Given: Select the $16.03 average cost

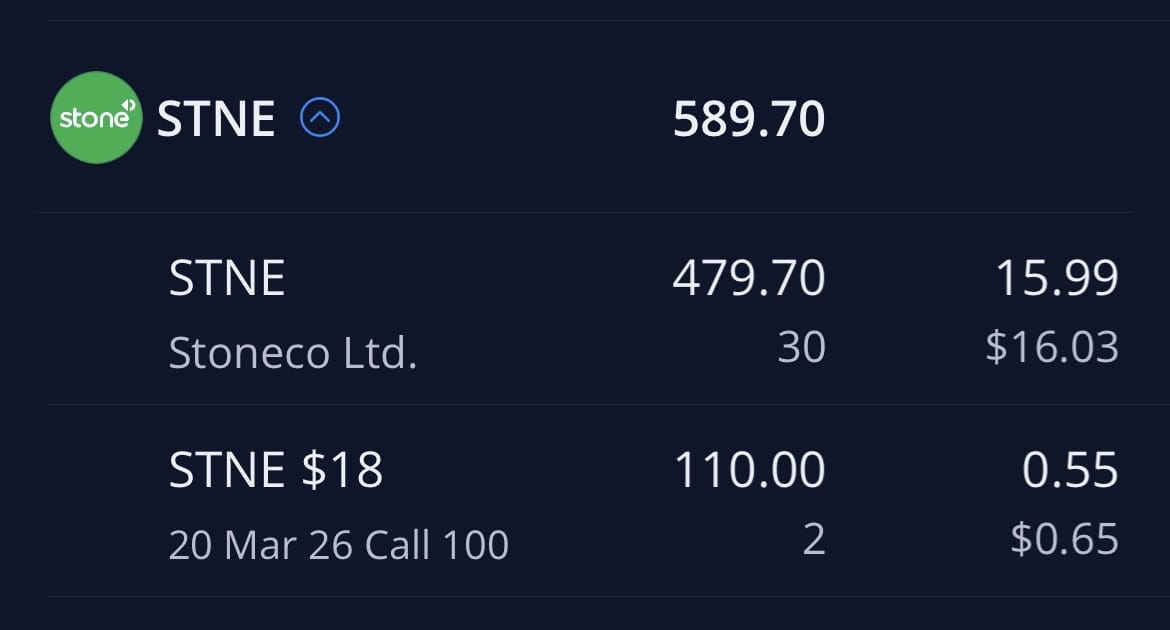Looking at the screenshot, I should pyautogui.click(x=1051, y=348).
